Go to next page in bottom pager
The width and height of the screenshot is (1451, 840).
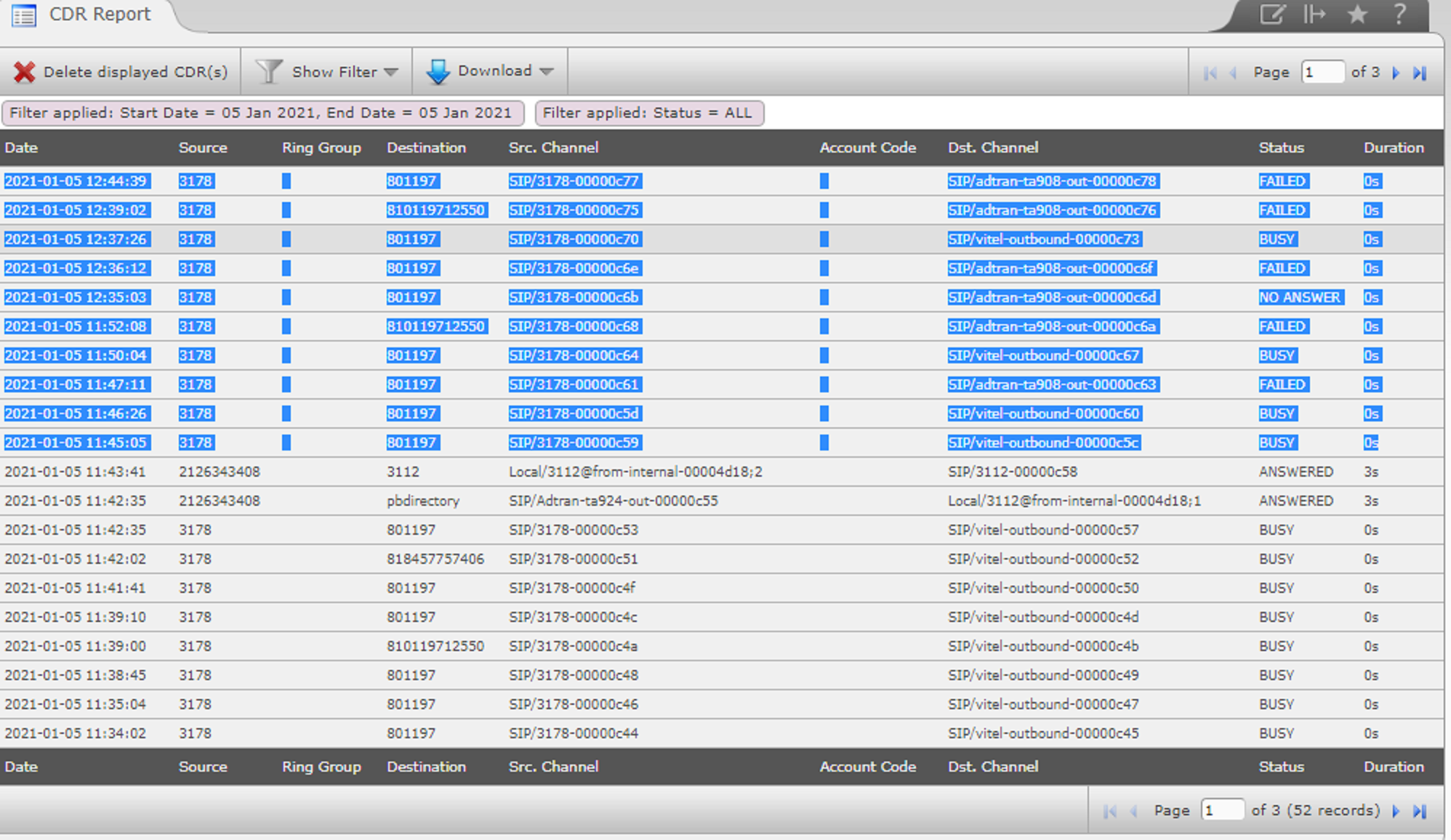1396,811
